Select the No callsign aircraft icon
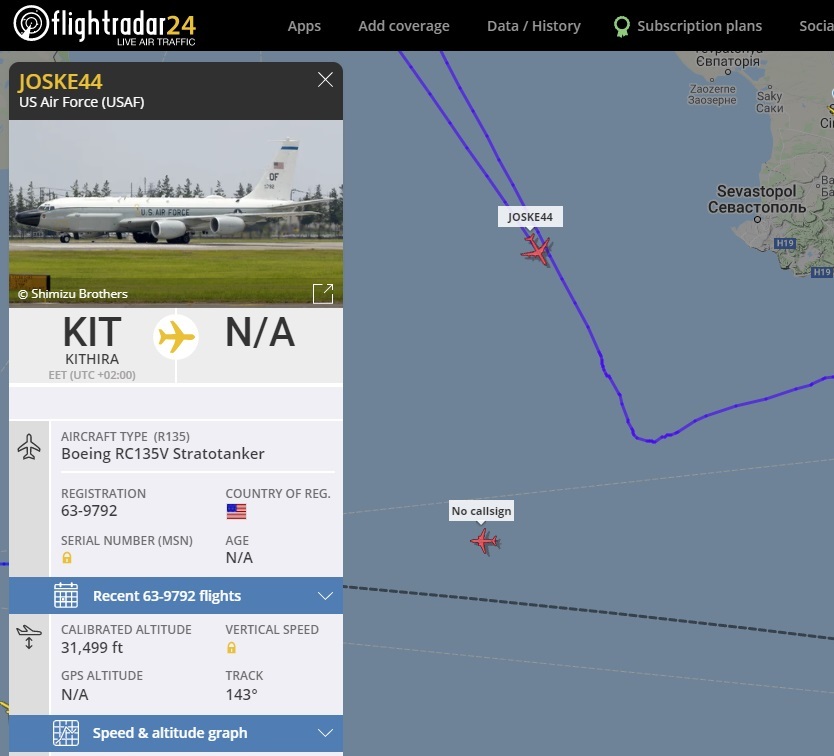Image resolution: width=834 pixels, height=756 pixels. click(485, 541)
